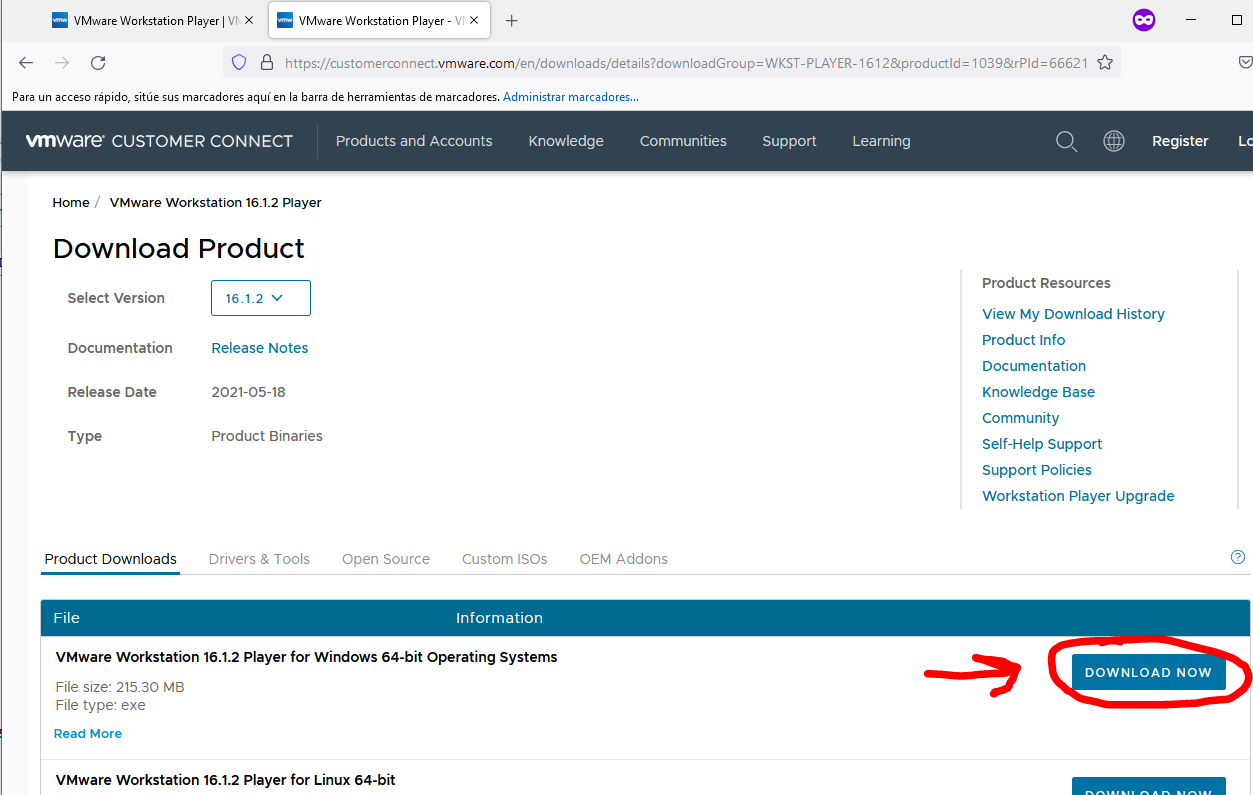Click the VMware Workstation 16.1.2 Player breadcrumb
1253x795 pixels.
(x=215, y=202)
